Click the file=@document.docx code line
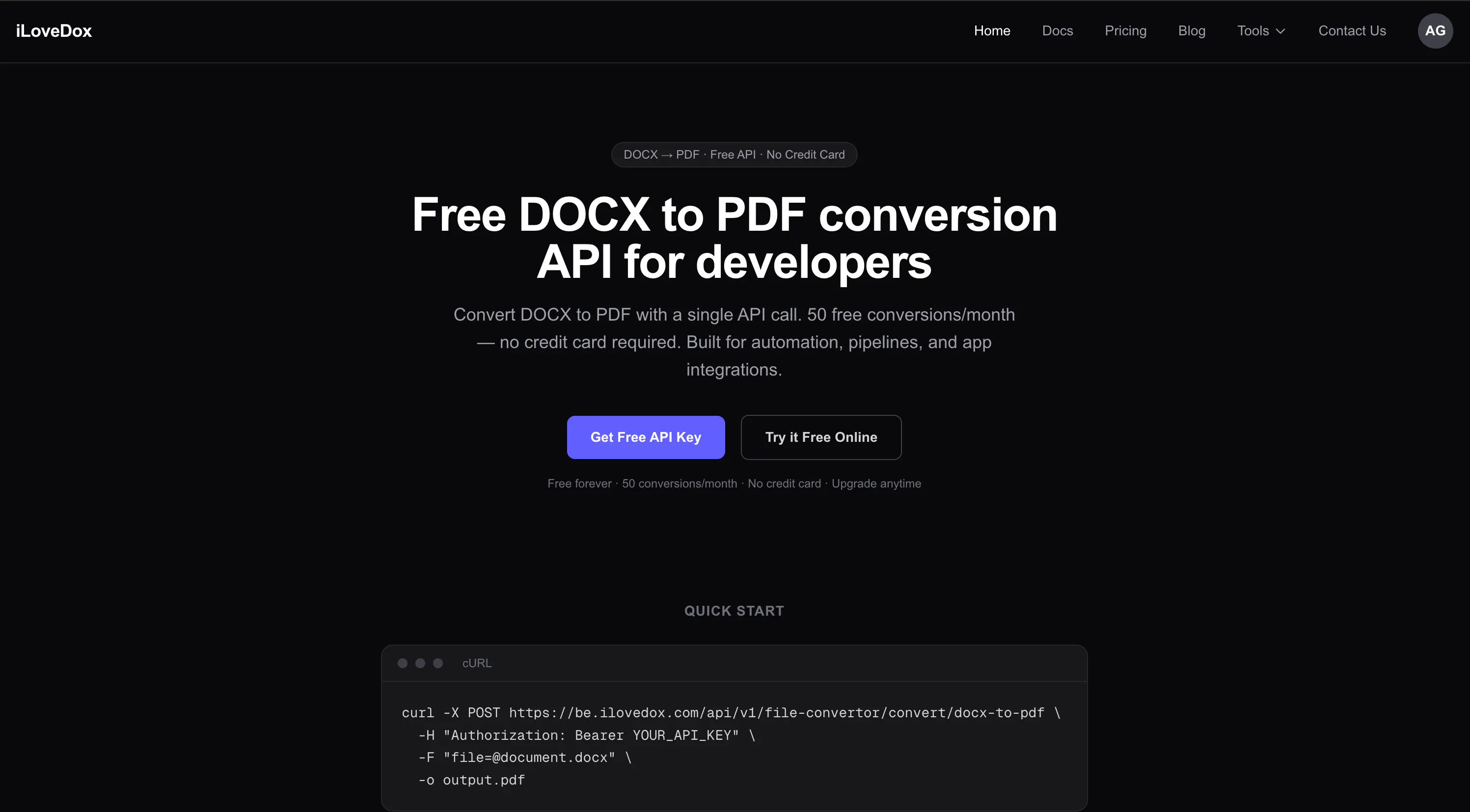This screenshot has width=1470, height=812. 525,757
